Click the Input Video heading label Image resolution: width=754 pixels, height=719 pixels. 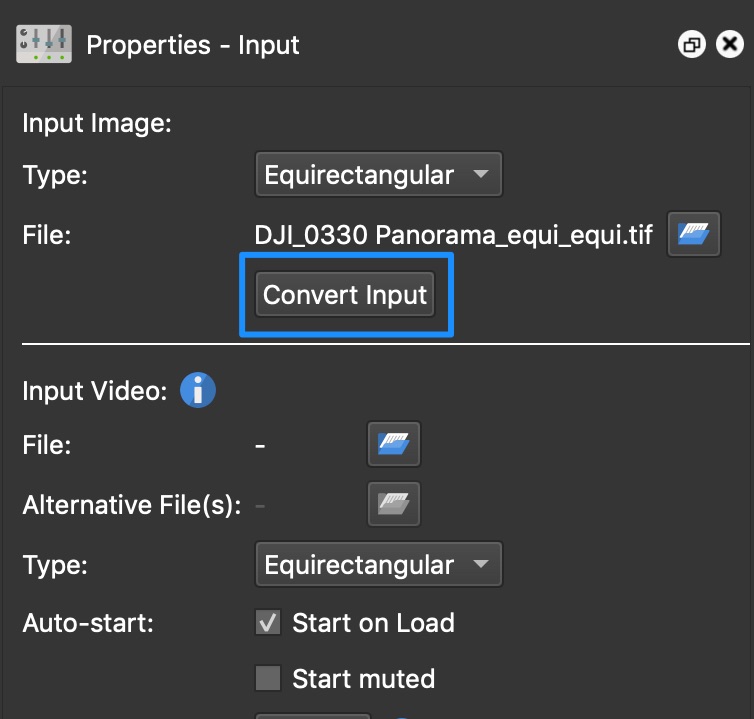coord(95,391)
